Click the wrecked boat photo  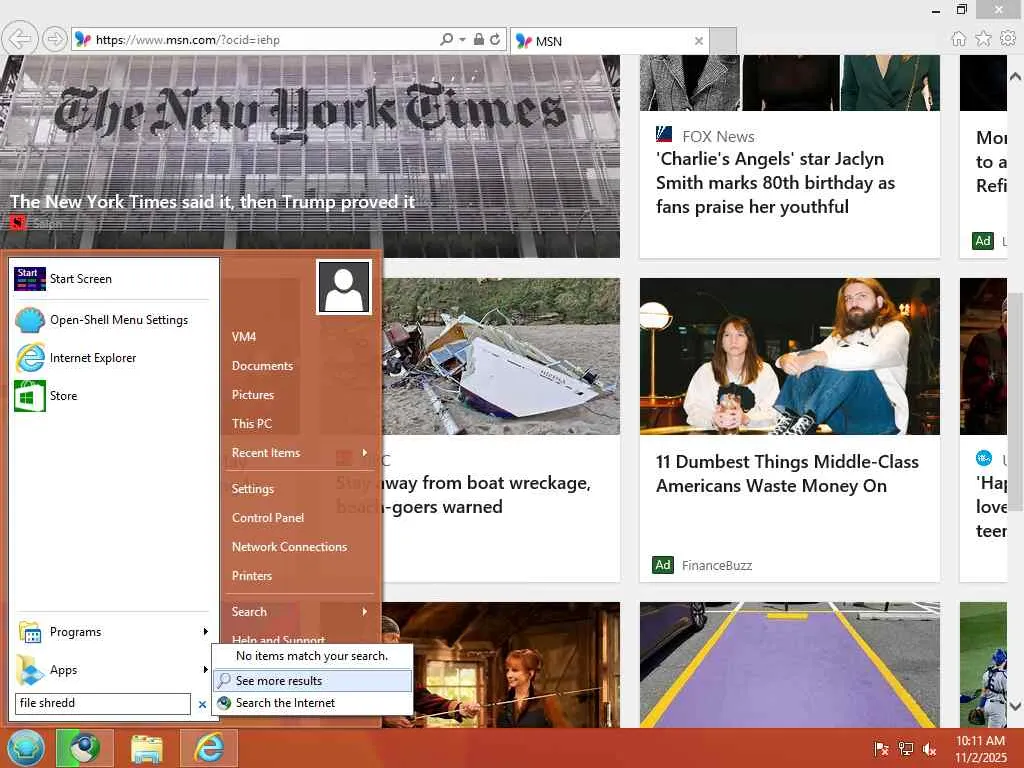point(501,357)
